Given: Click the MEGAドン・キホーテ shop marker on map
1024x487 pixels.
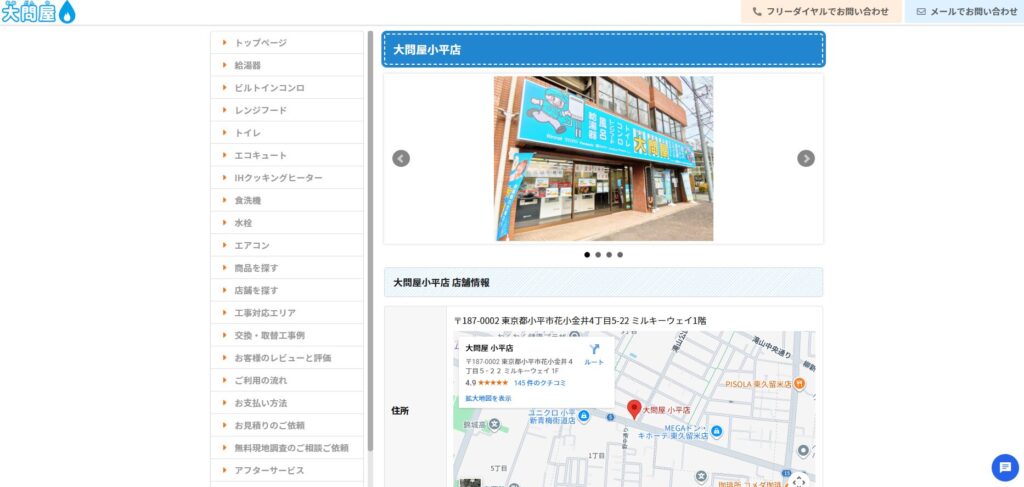Looking at the screenshot, I should click(x=716, y=431).
